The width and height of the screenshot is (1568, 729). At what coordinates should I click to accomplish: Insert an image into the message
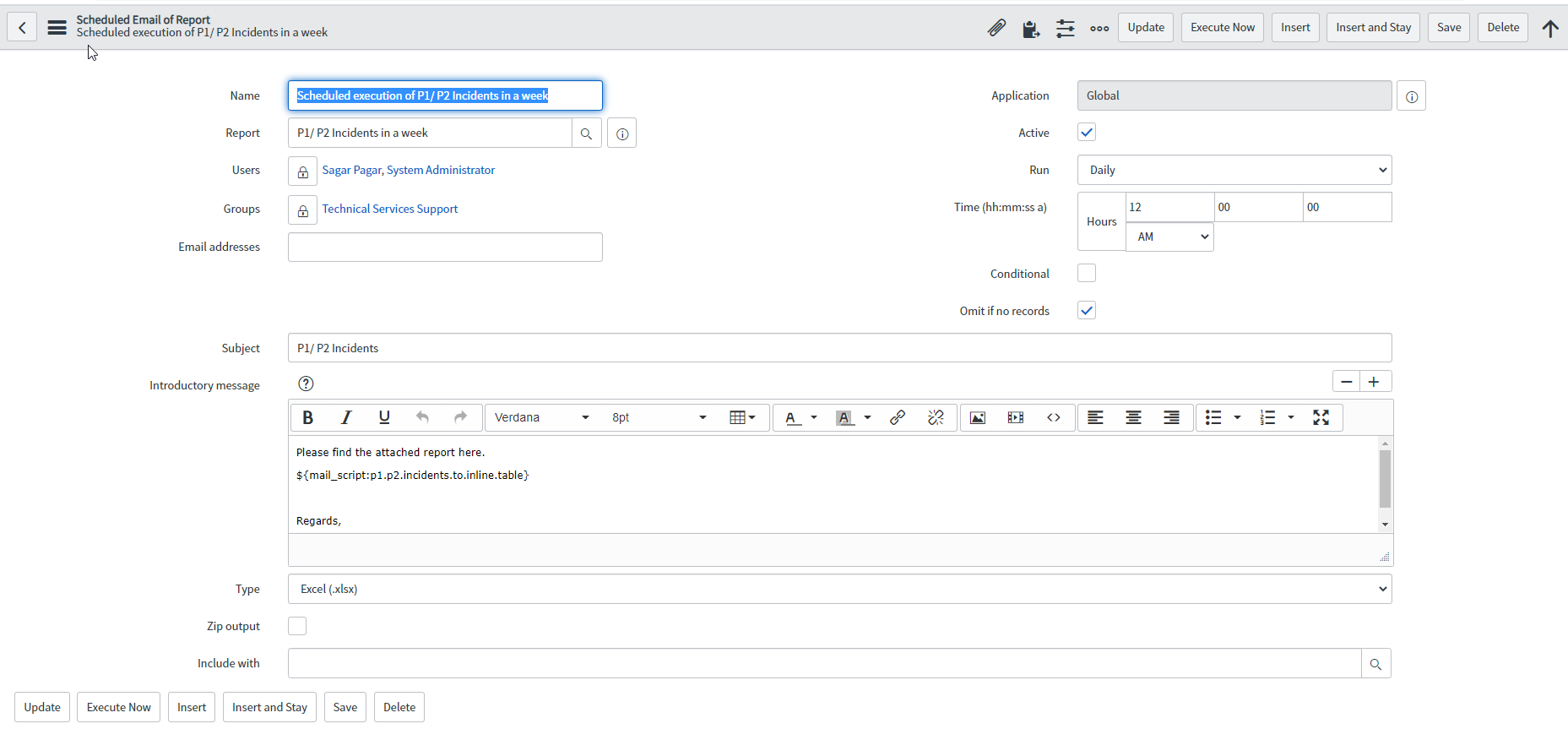click(978, 417)
